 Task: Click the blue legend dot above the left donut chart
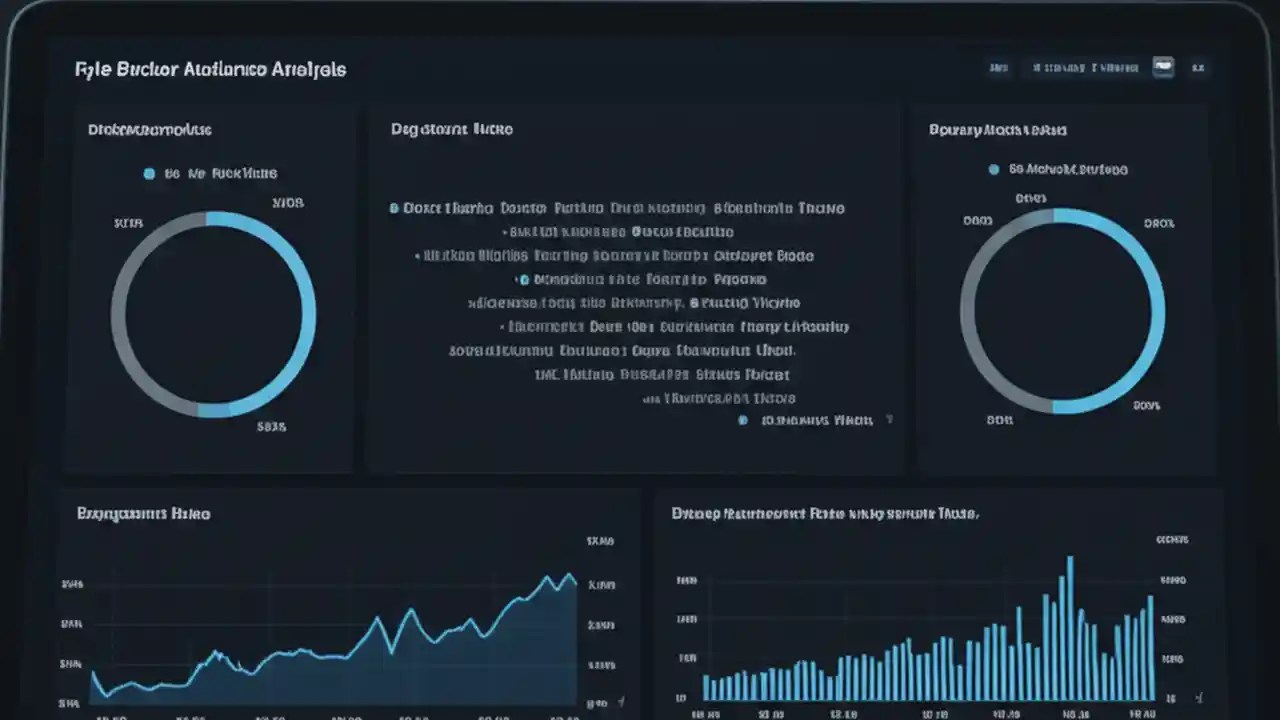149,172
